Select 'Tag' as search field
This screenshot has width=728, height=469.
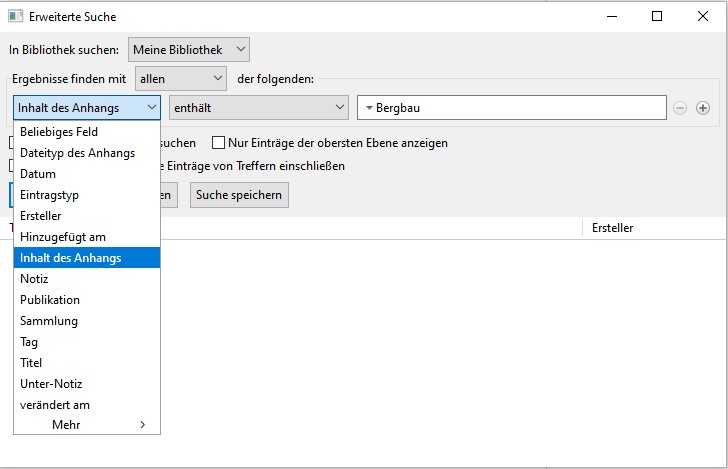click(x=29, y=342)
